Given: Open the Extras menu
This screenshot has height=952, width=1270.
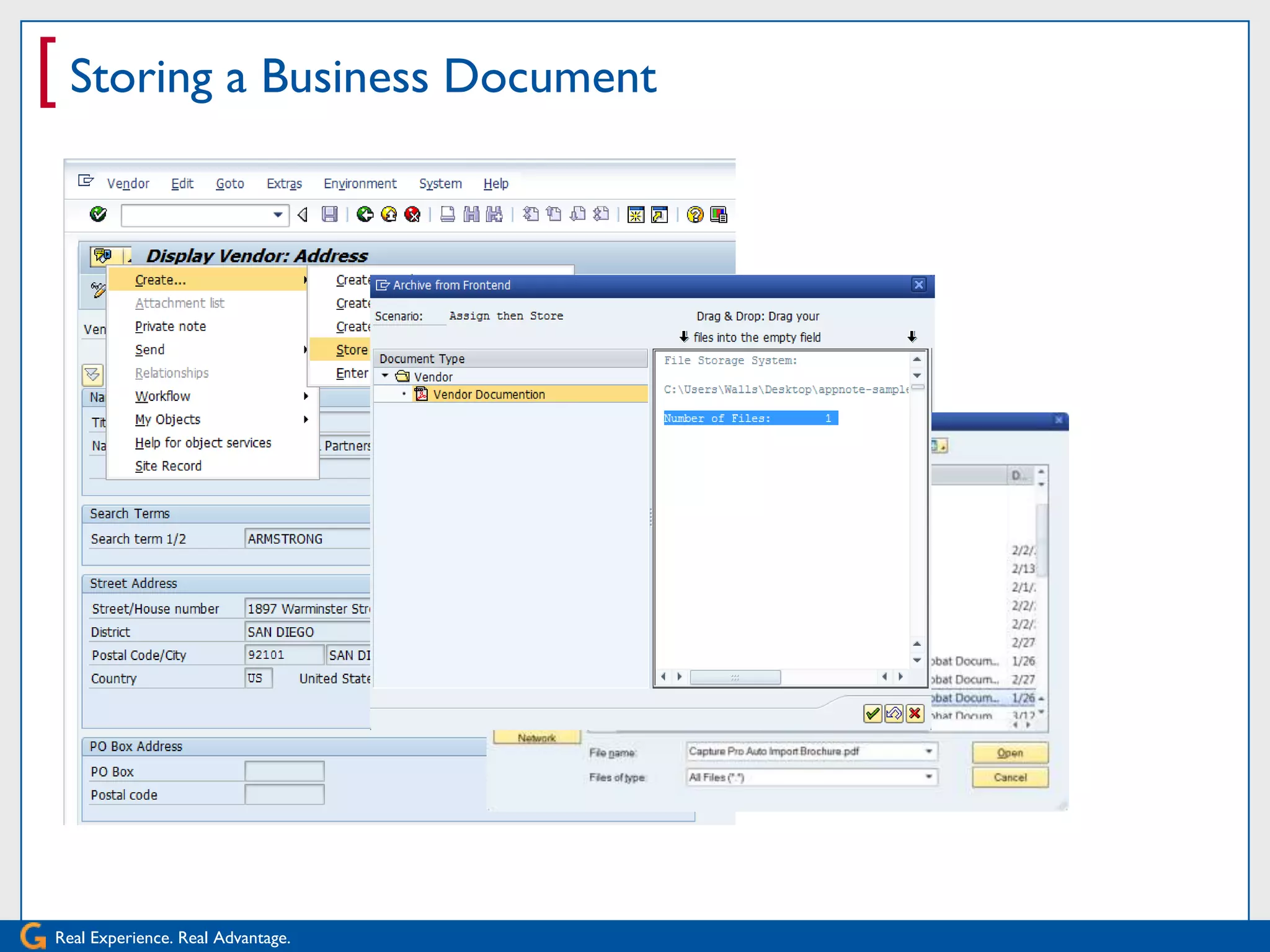Looking at the screenshot, I should click(x=284, y=183).
